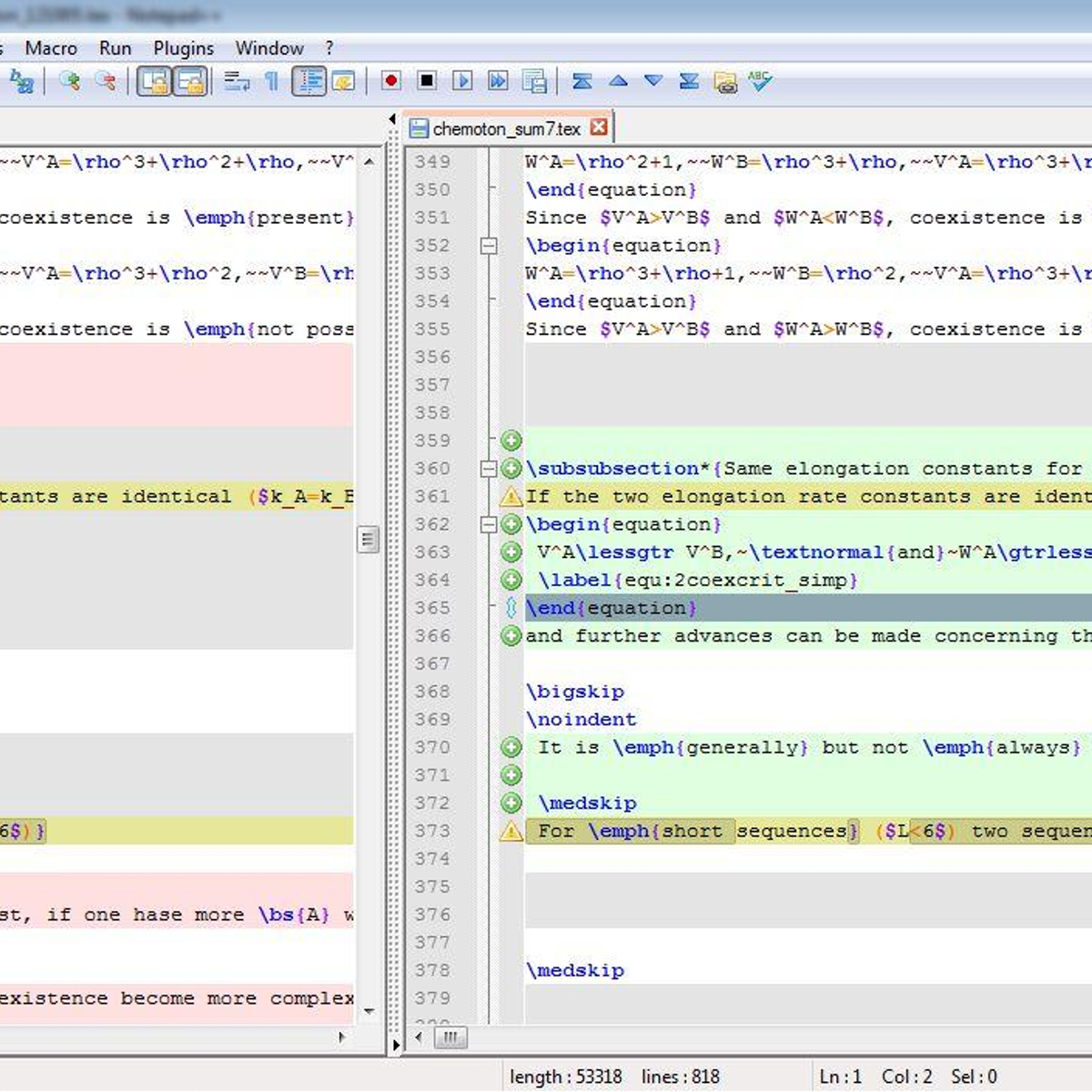Play back the recorded macro
1092x1092 pixels.
(x=463, y=81)
